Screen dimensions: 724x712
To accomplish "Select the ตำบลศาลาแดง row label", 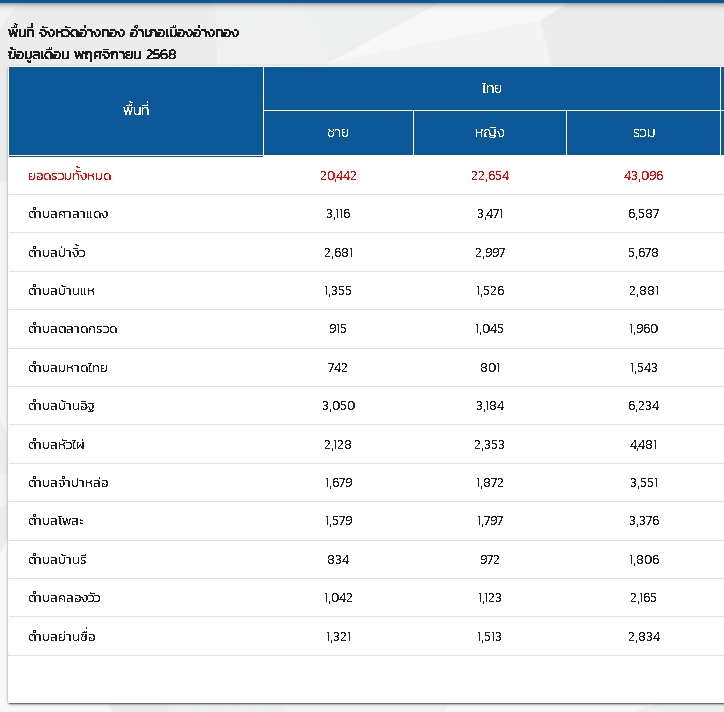I will (69, 214).
